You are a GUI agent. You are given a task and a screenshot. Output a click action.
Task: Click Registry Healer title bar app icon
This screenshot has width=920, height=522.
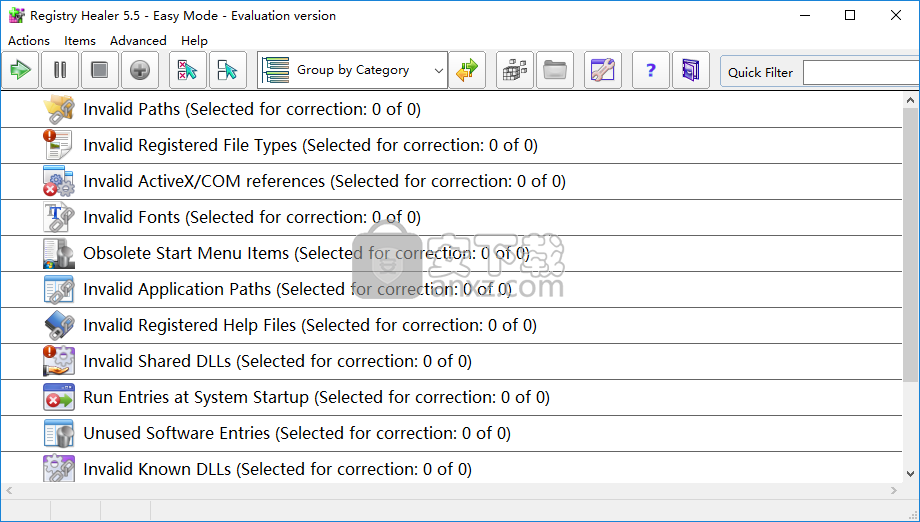point(16,15)
